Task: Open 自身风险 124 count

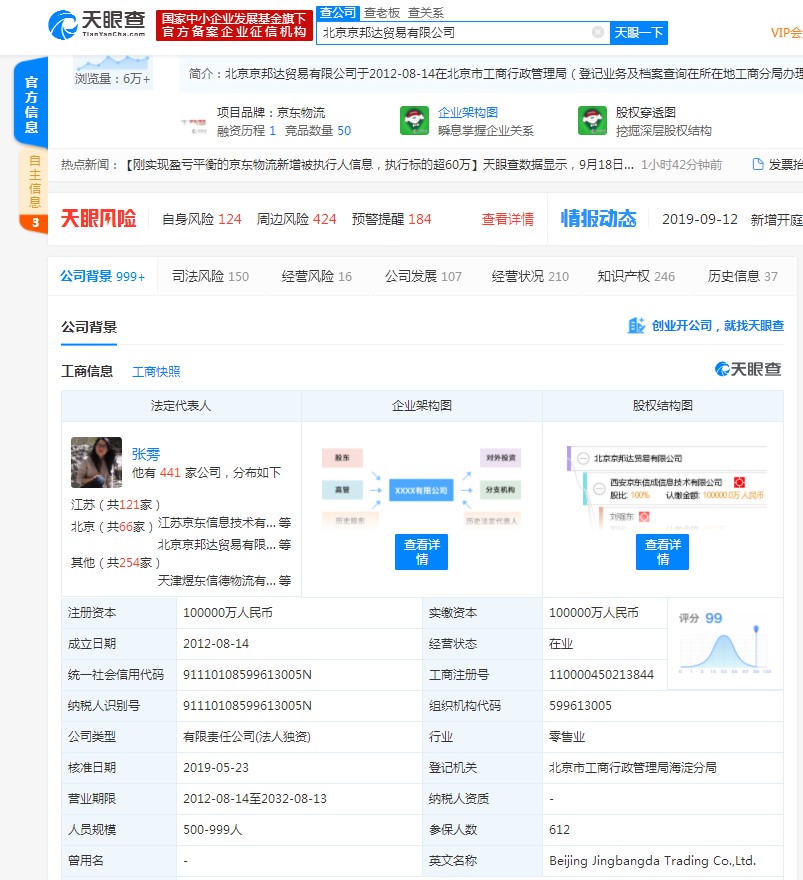Action: (201, 219)
